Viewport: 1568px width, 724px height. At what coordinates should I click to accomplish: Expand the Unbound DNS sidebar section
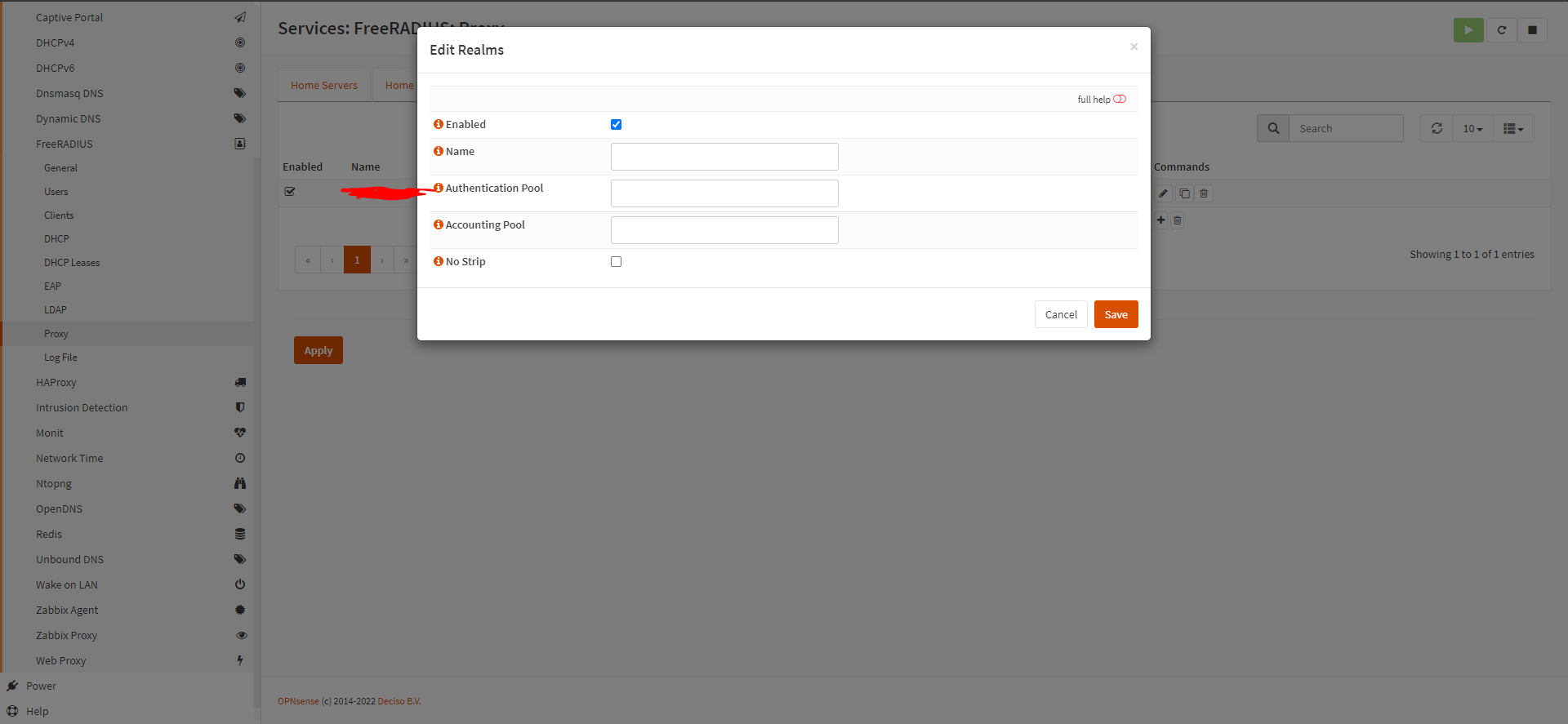click(x=69, y=559)
